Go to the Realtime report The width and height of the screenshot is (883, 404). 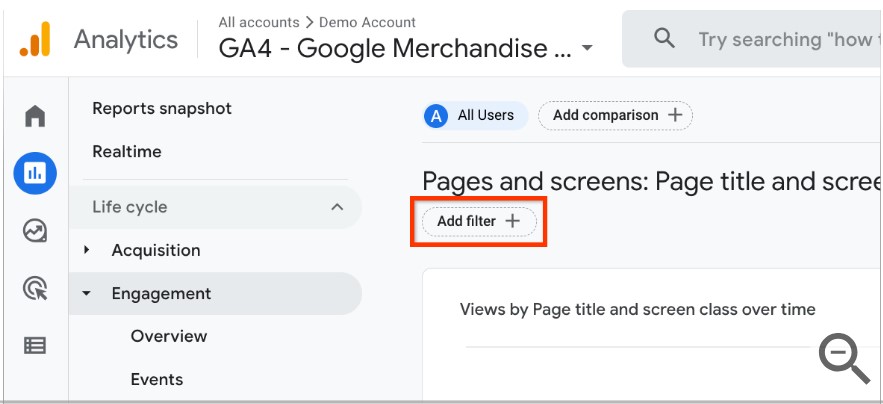(127, 152)
